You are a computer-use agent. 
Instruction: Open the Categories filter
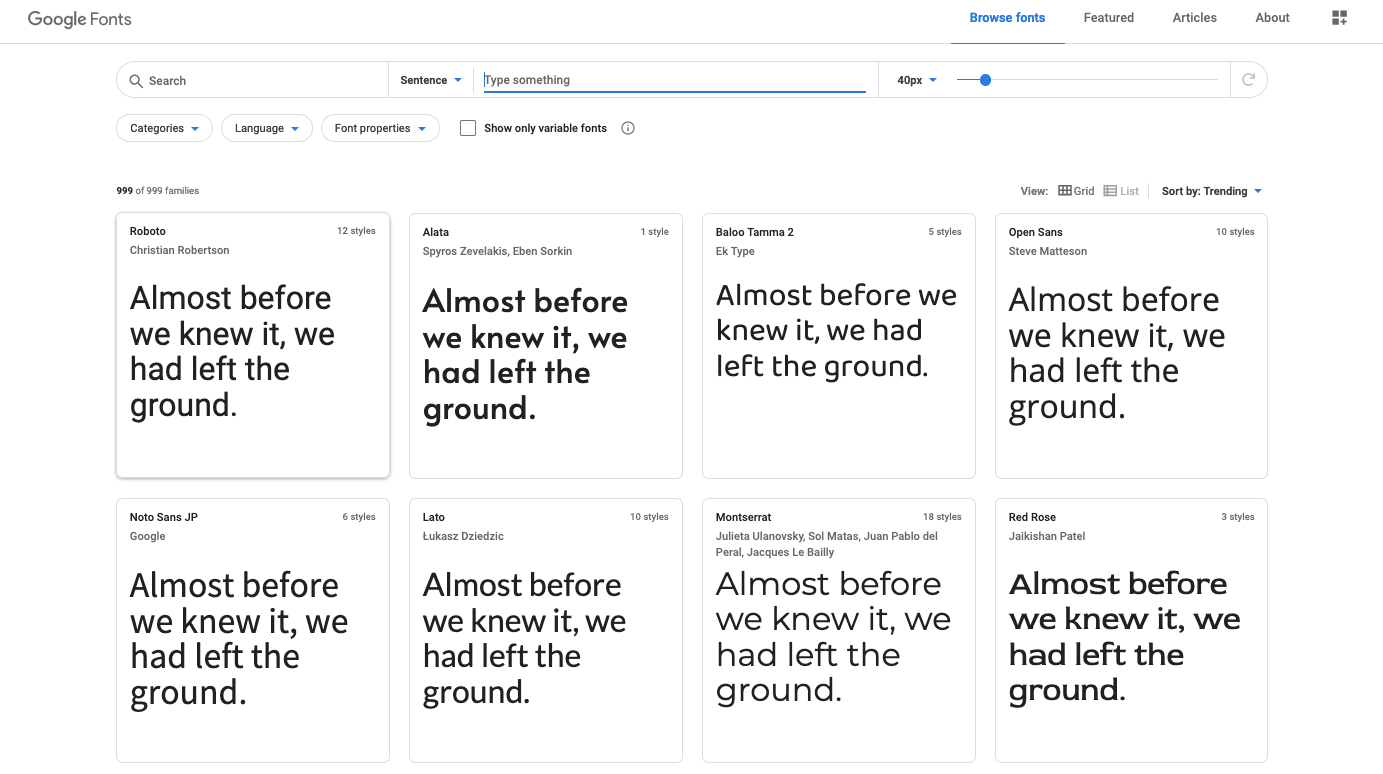(163, 128)
